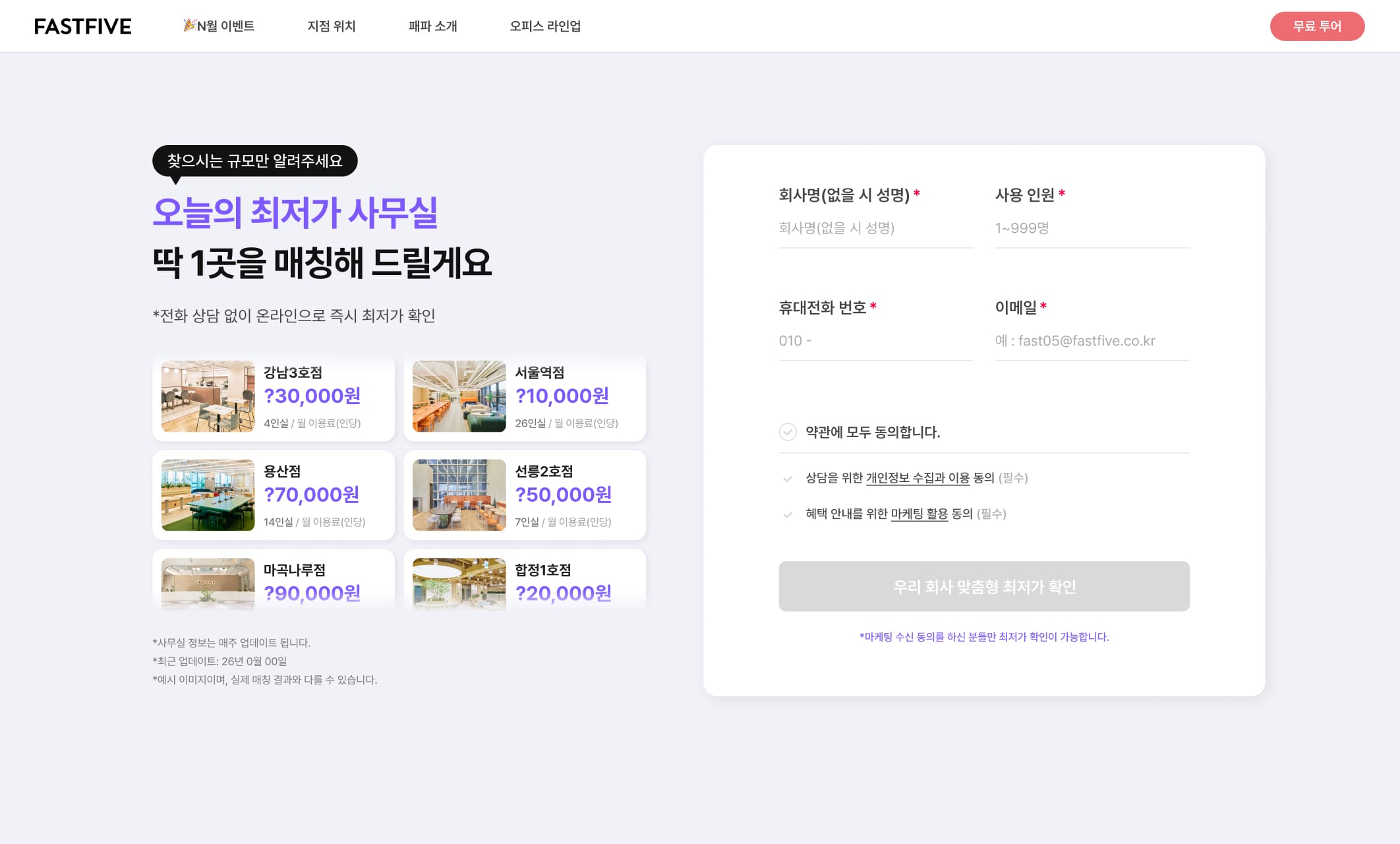The height and width of the screenshot is (844, 1400).
Task: Open the 용산점 office card image
Action: 208,495
